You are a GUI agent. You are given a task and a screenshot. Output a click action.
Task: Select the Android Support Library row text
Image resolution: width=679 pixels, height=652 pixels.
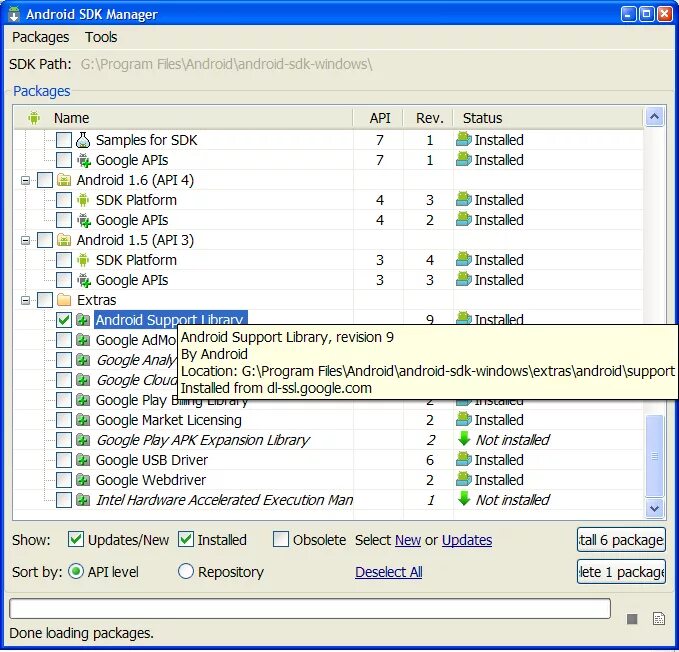coord(171,320)
